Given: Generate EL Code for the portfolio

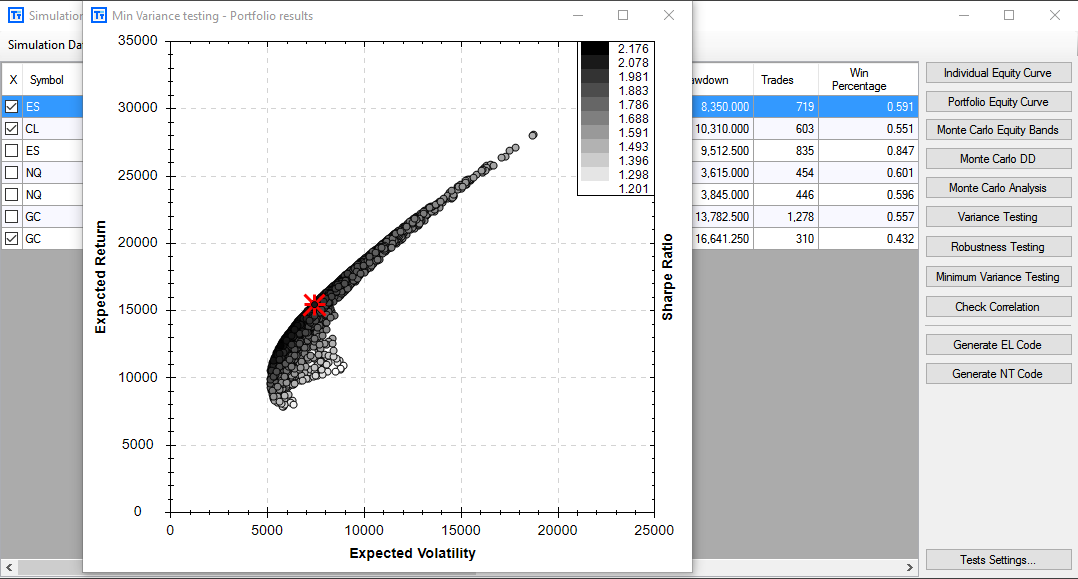Looking at the screenshot, I should [998, 345].
